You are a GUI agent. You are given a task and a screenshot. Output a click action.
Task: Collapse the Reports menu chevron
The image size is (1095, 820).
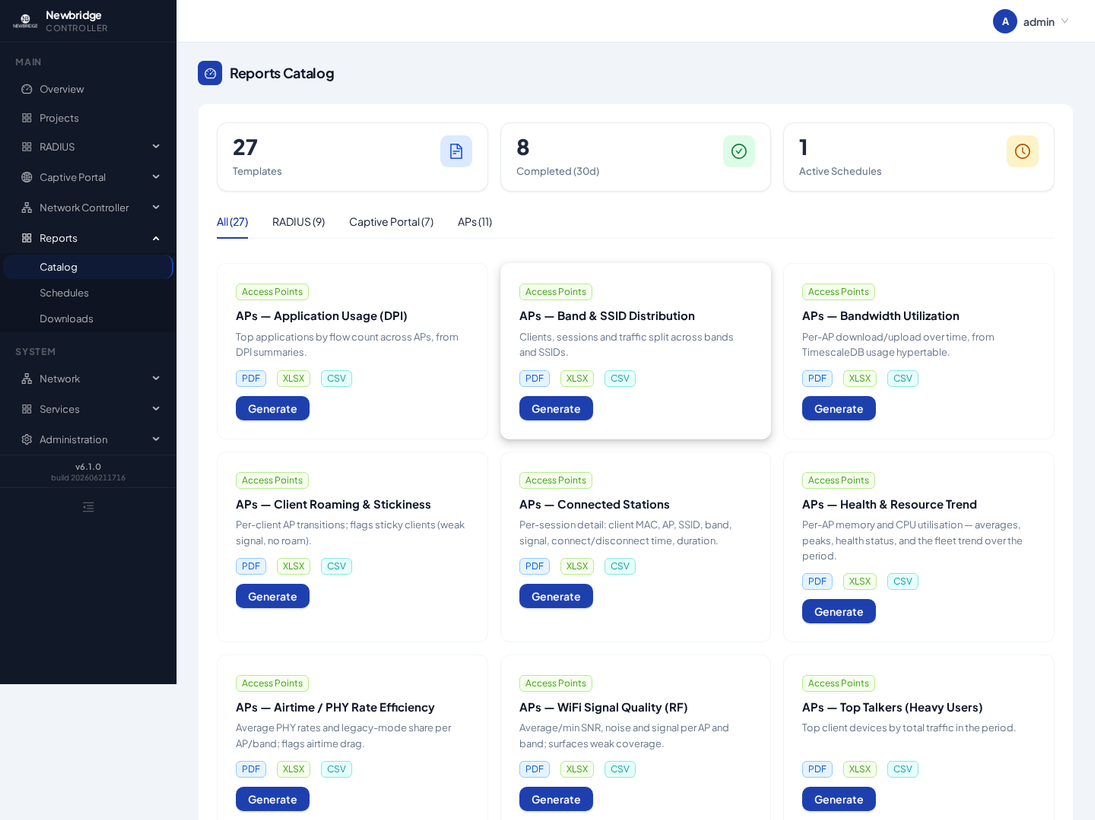(x=156, y=238)
